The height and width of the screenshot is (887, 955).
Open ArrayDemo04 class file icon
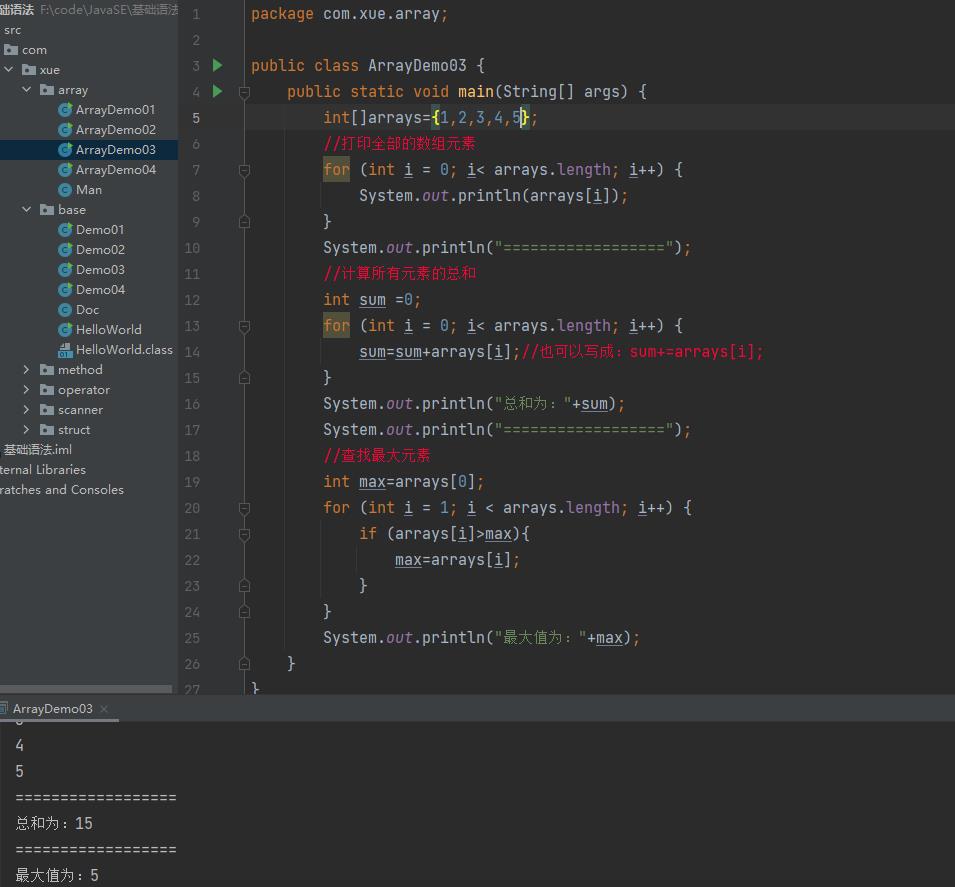coord(65,170)
